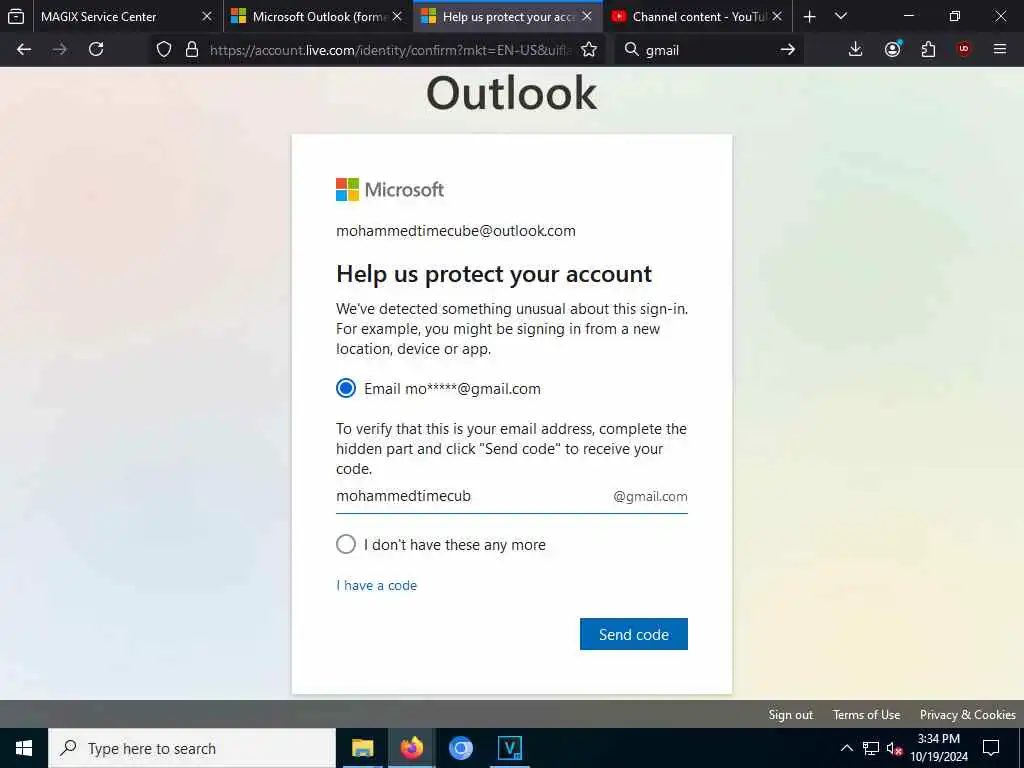Go back with the browser back arrow
This screenshot has height=768, width=1024.
pyautogui.click(x=24, y=49)
